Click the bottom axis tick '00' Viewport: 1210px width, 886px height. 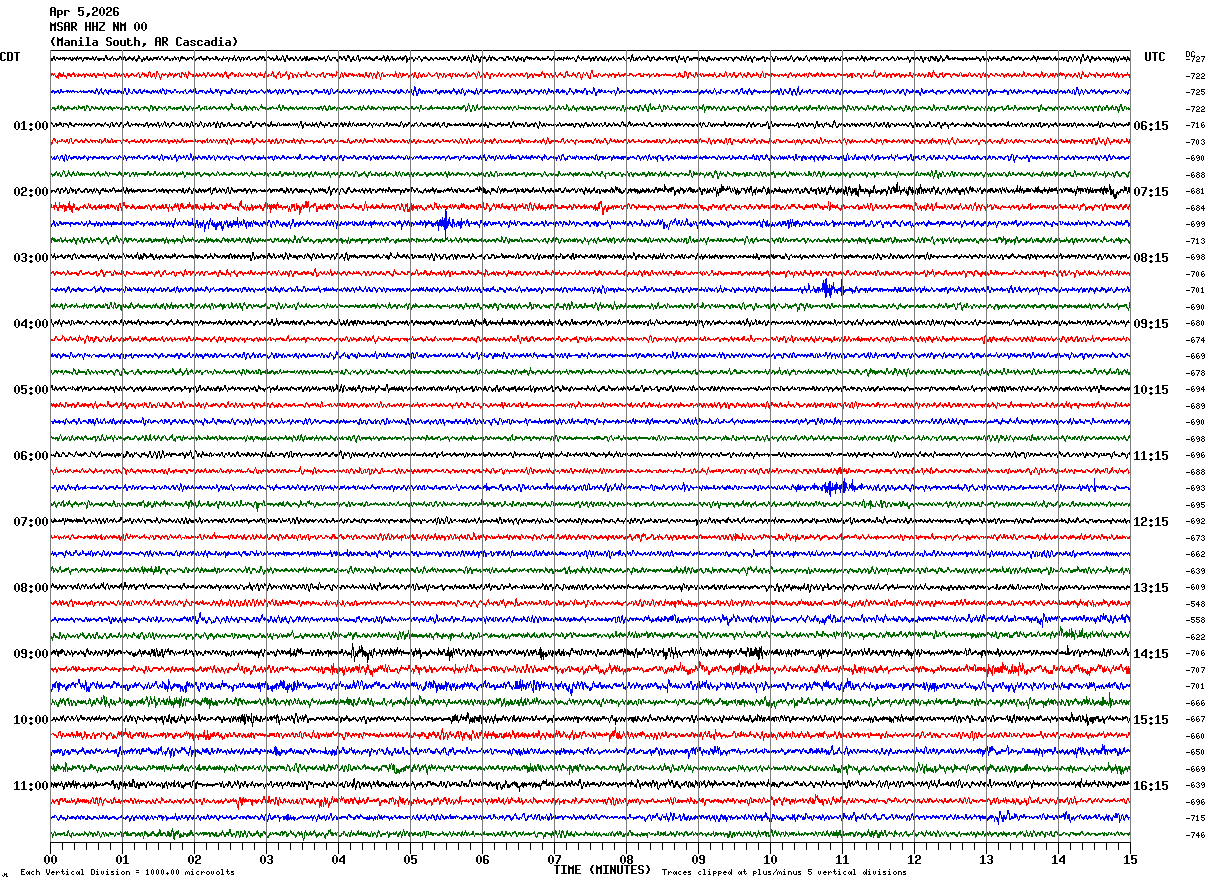[x=50, y=859]
